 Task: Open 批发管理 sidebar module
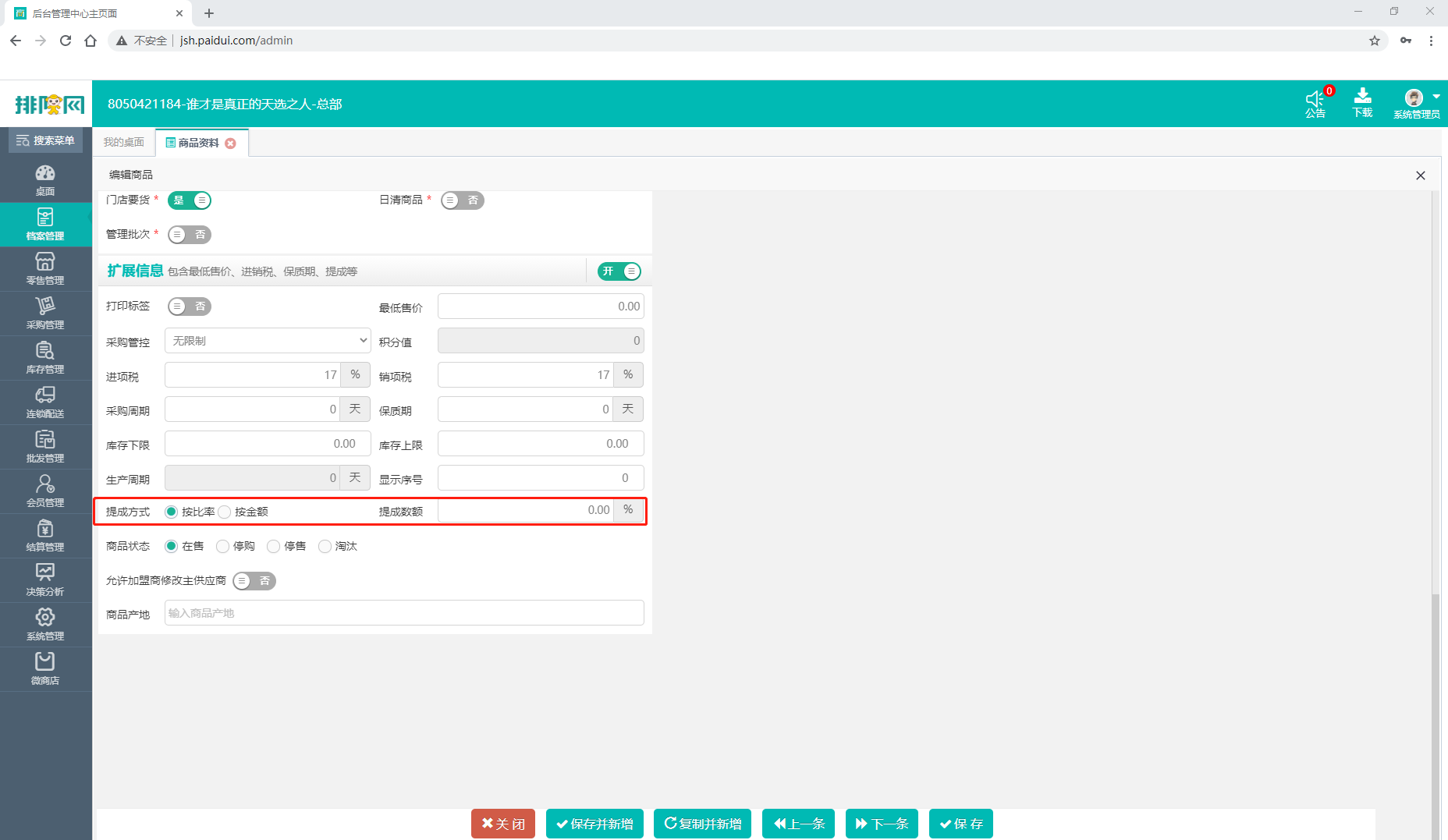pos(45,447)
